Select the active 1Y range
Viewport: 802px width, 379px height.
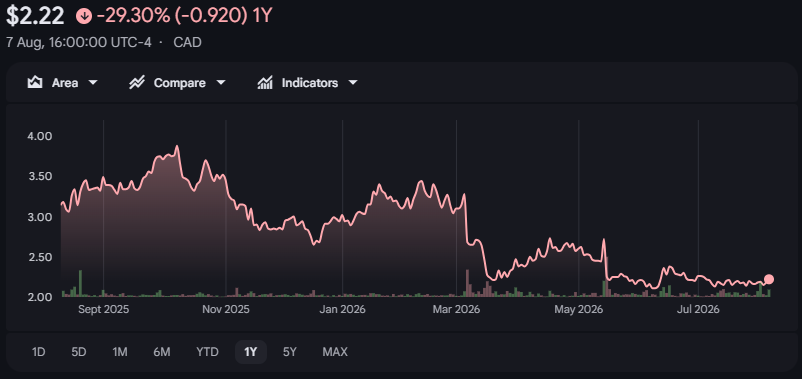pos(251,352)
